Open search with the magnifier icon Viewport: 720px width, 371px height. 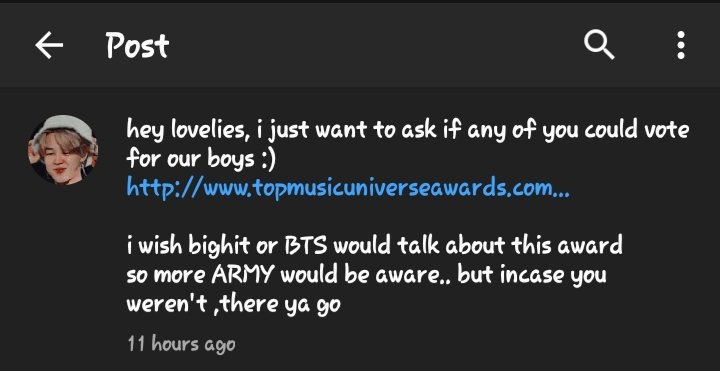point(599,45)
